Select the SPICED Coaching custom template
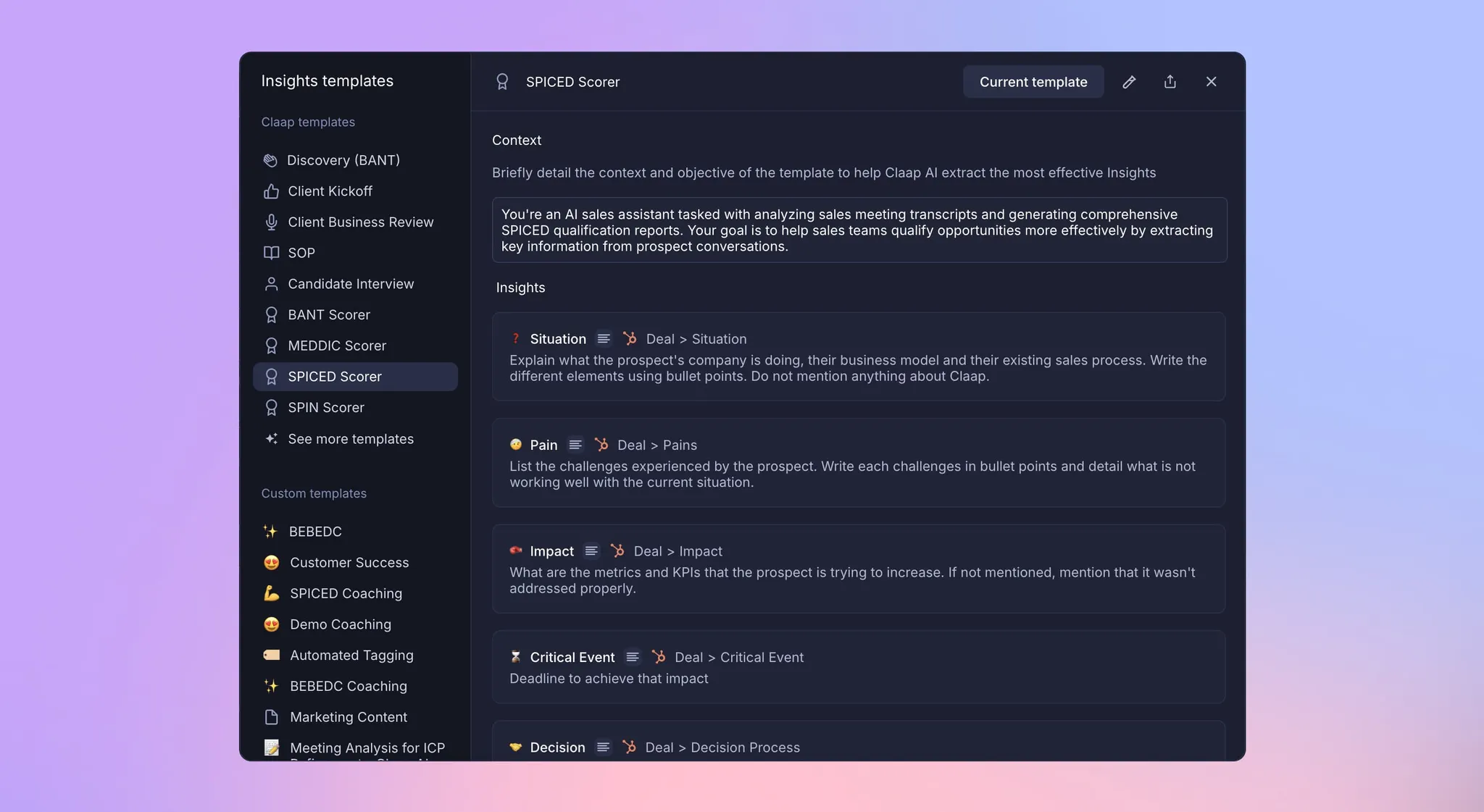The height and width of the screenshot is (812, 1484). coord(346,593)
